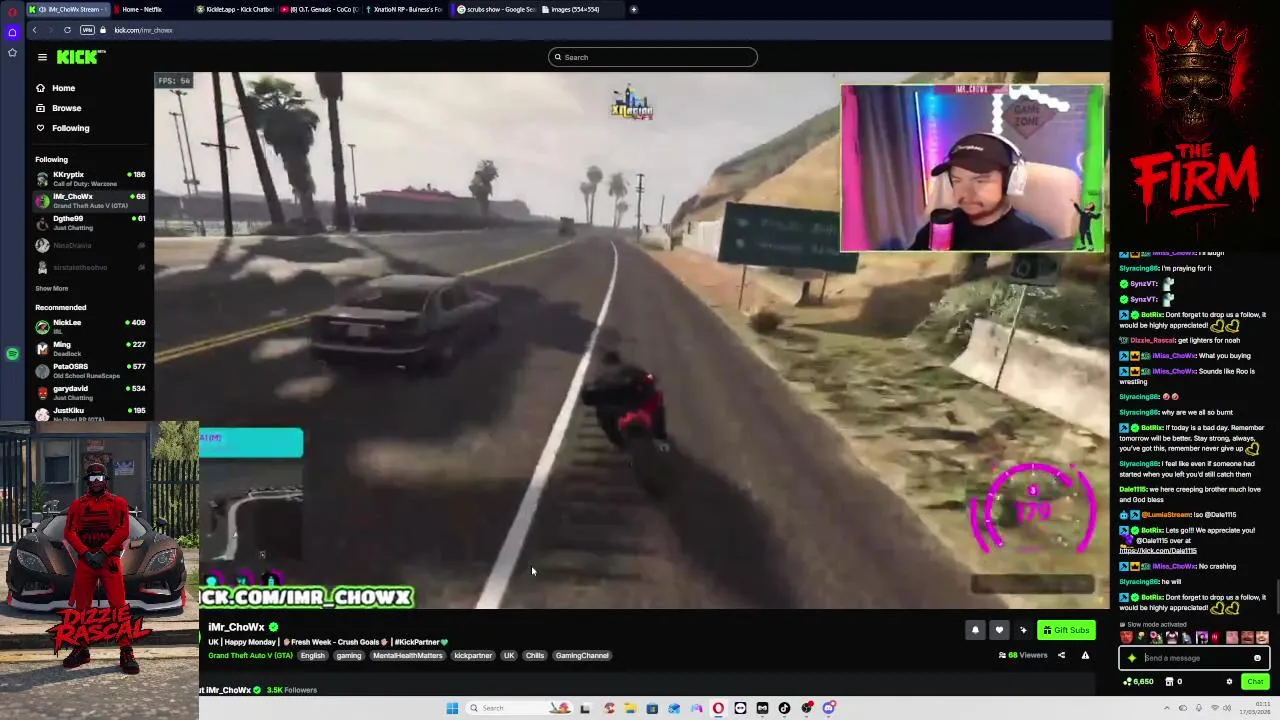Image resolution: width=1280 pixels, height=720 pixels.
Task: Select the GamingChannel tag
Action: (x=582, y=656)
